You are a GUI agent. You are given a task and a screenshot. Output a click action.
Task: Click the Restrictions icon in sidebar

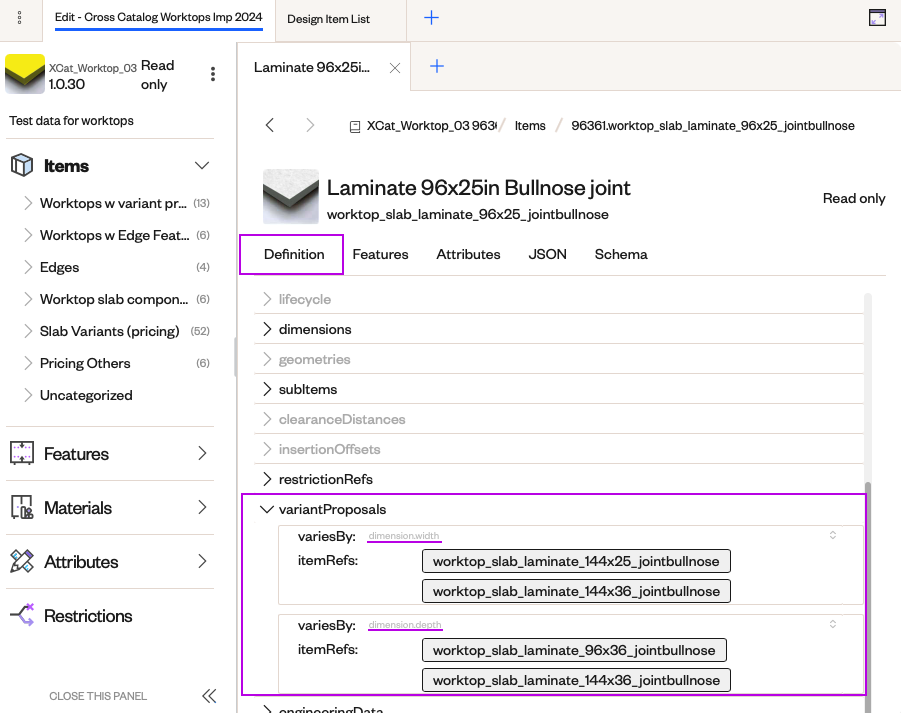pyautogui.click(x=22, y=615)
